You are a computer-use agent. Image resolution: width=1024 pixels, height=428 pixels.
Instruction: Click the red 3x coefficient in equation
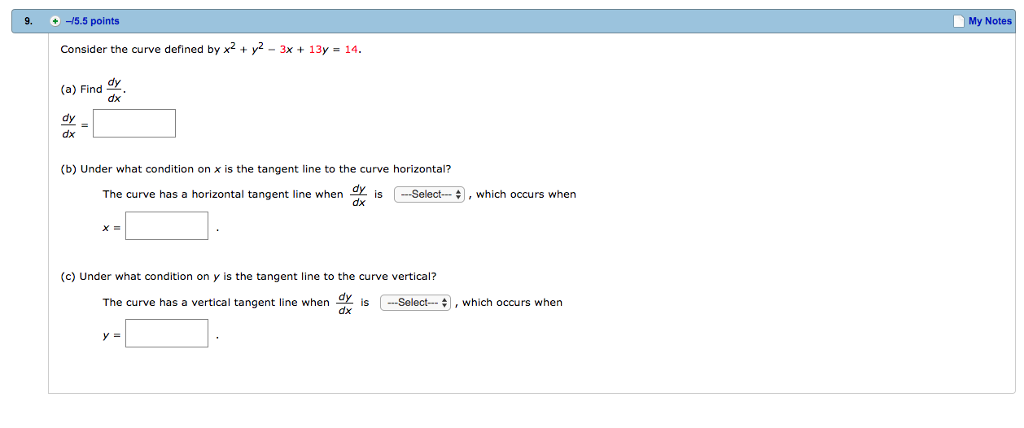(x=285, y=50)
